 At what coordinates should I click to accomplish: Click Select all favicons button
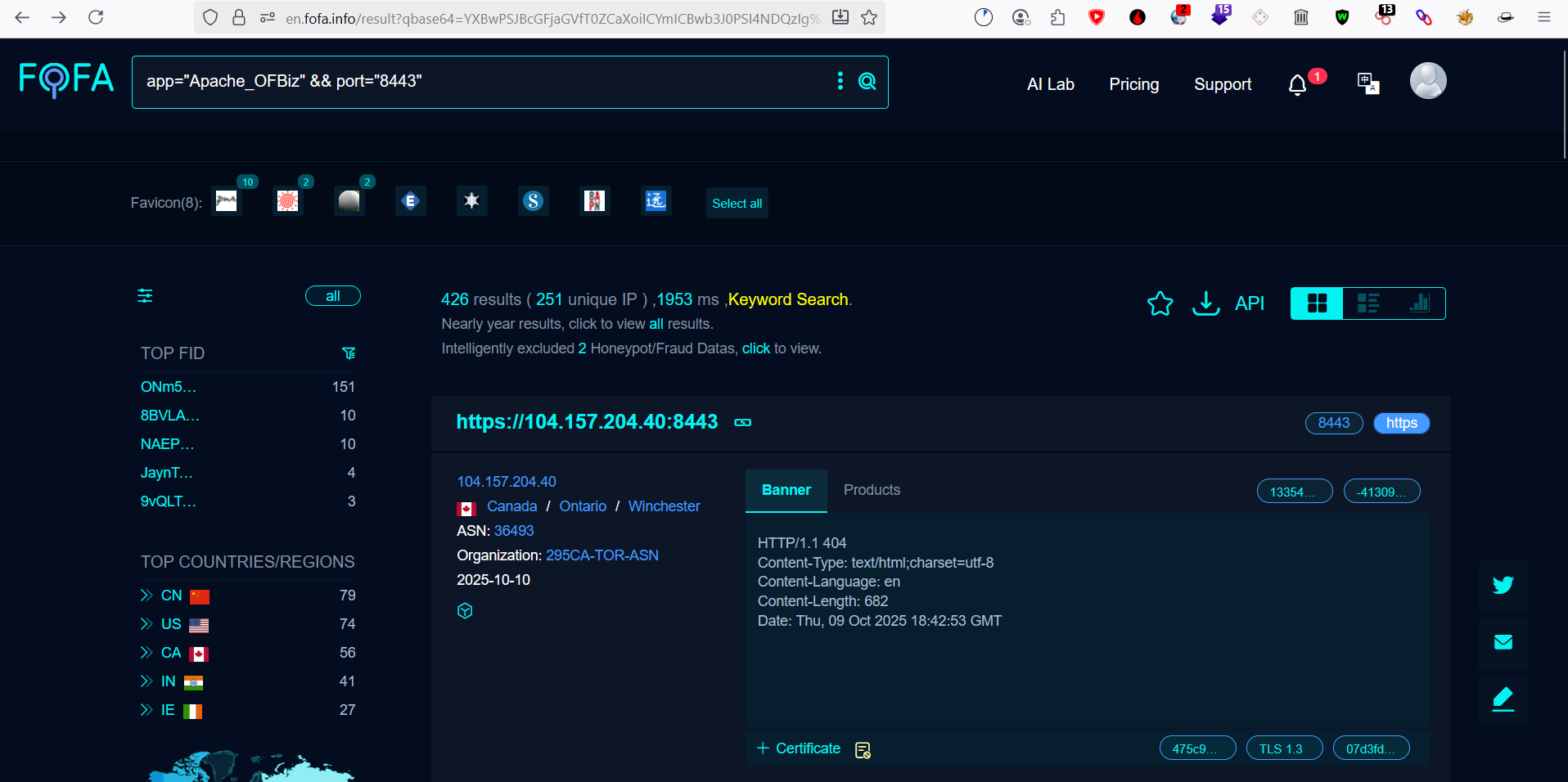click(x=737, y=203)
